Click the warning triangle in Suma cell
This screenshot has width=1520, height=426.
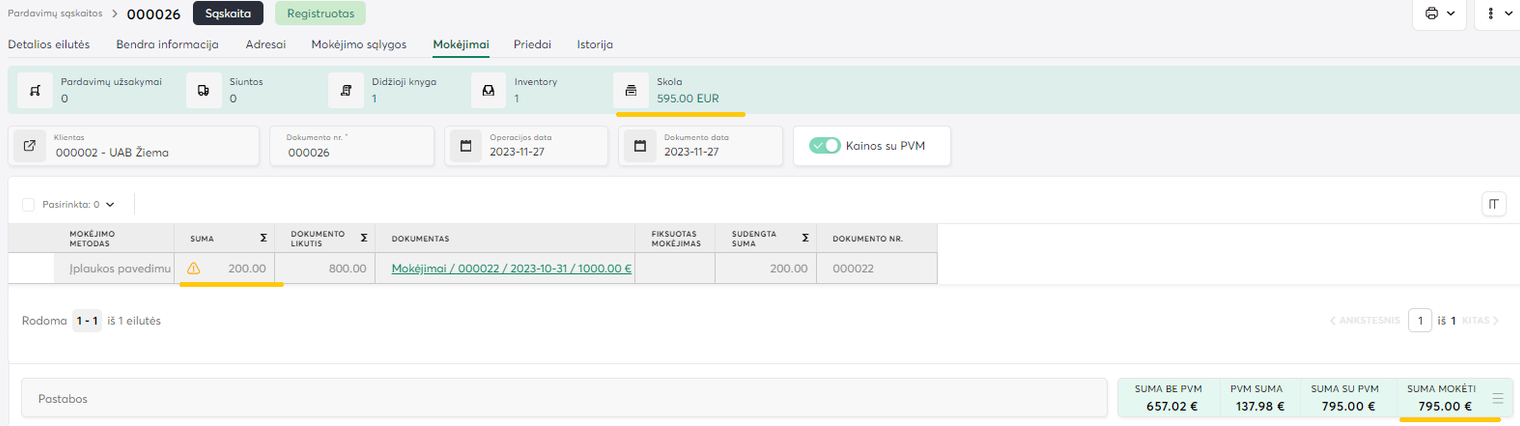click(x=194, y=268)
